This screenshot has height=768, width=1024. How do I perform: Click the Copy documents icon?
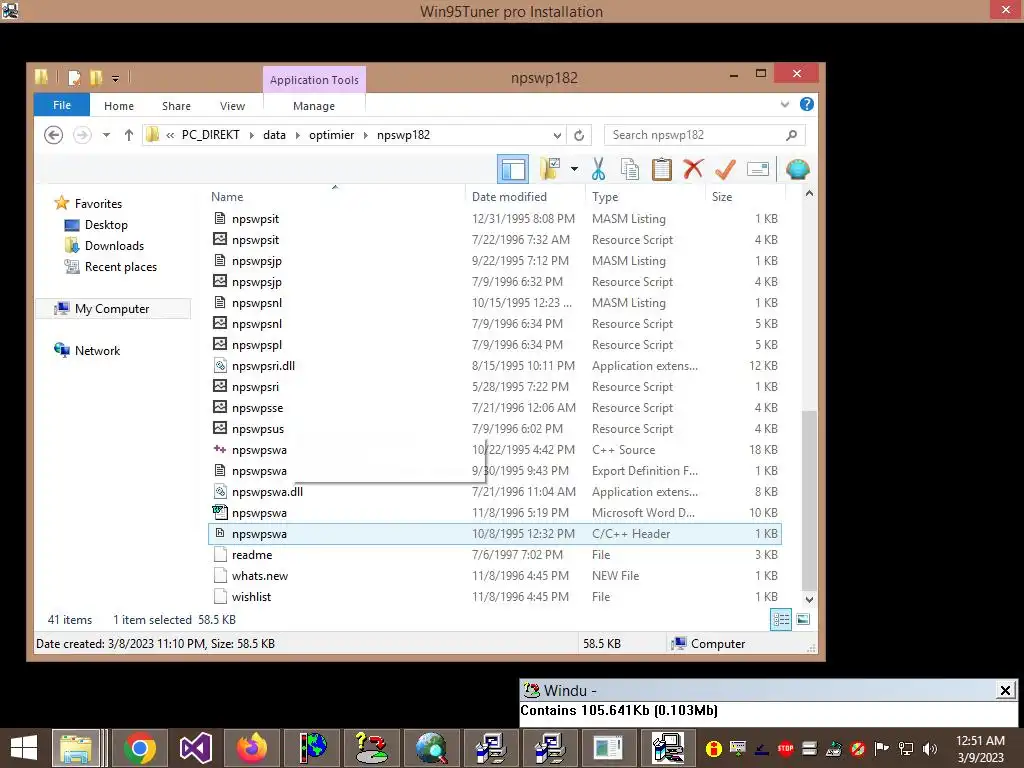(x=630, y=169)
